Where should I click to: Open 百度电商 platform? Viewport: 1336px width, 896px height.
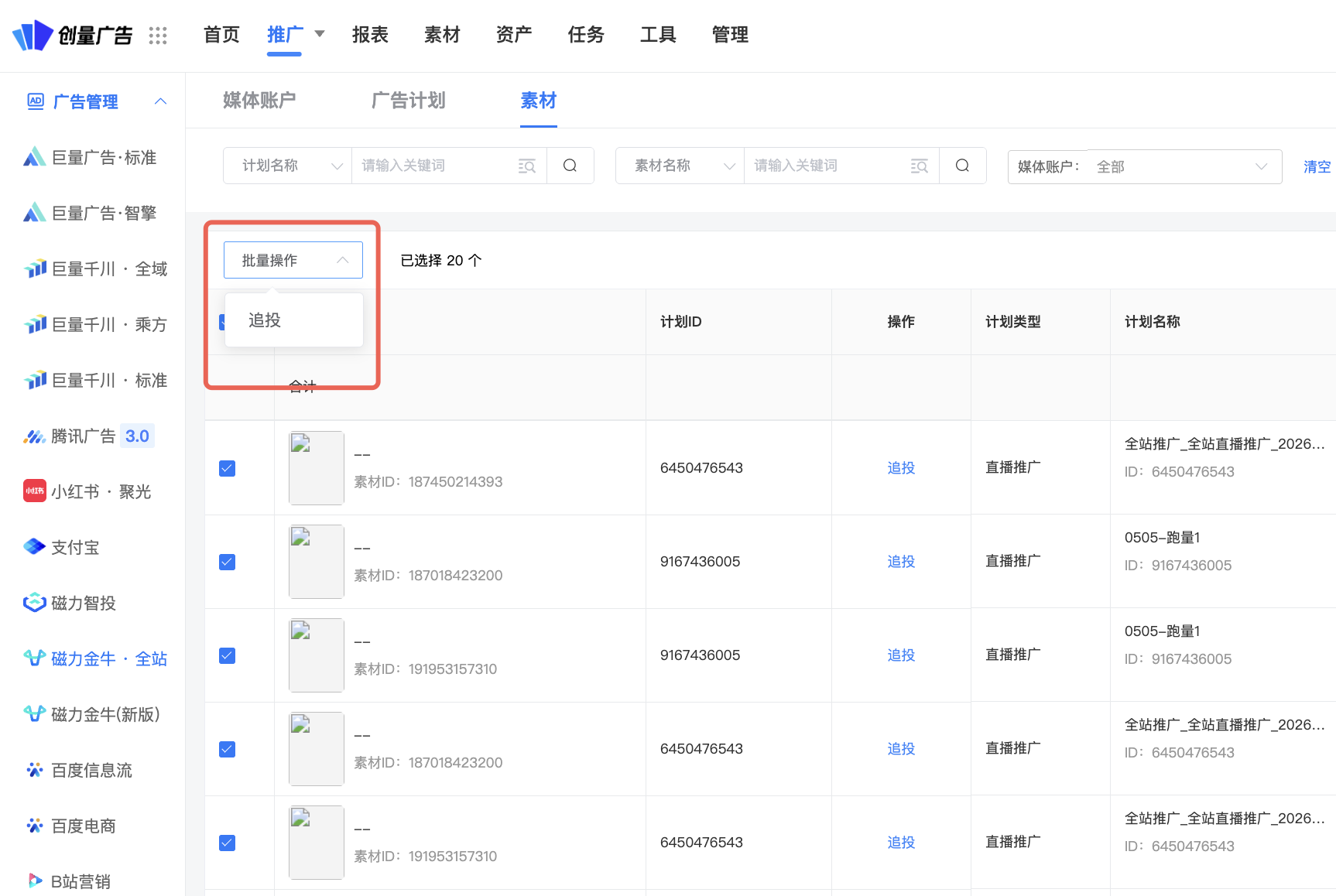tap(70, 826)
